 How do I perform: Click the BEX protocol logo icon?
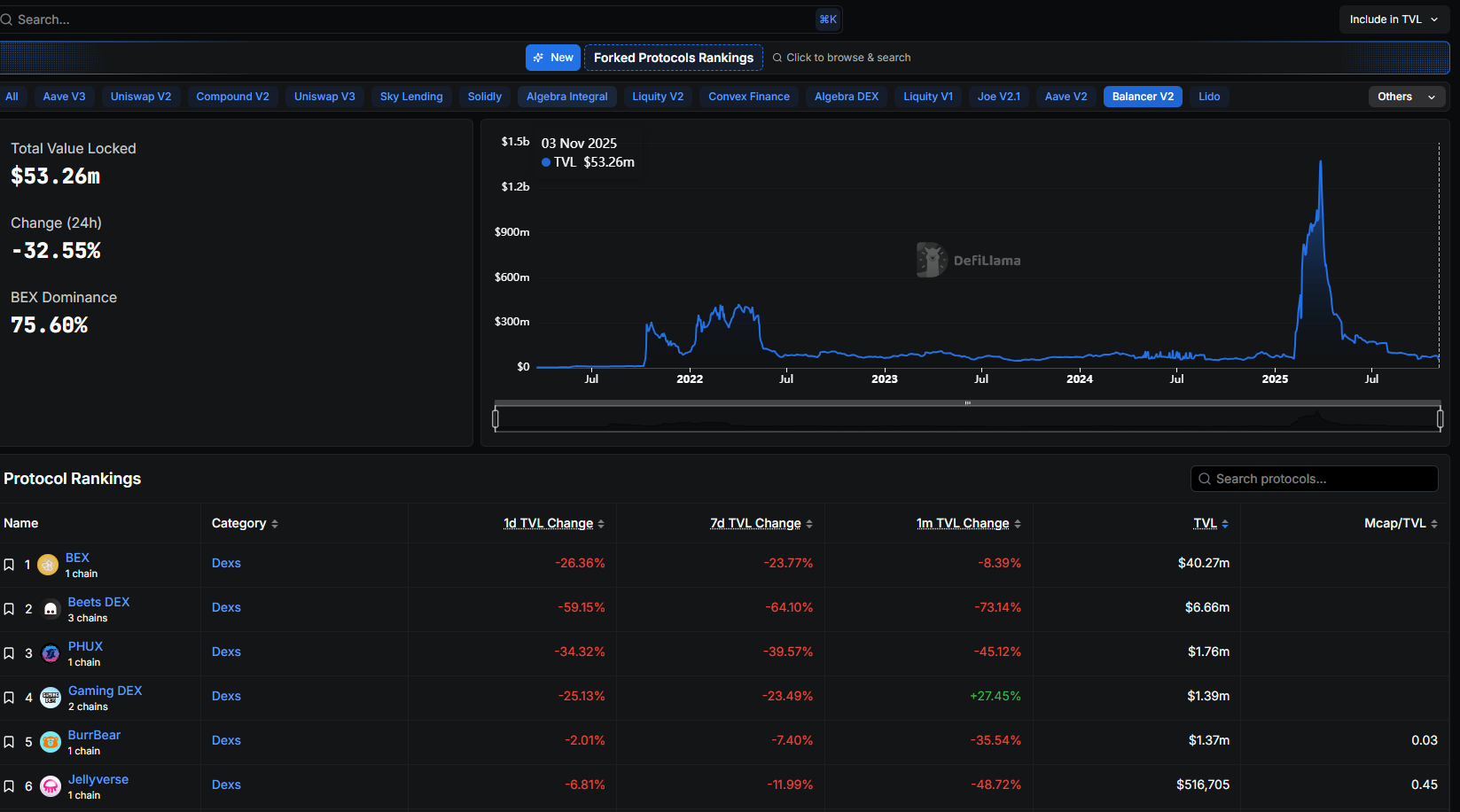coord(48,565)
